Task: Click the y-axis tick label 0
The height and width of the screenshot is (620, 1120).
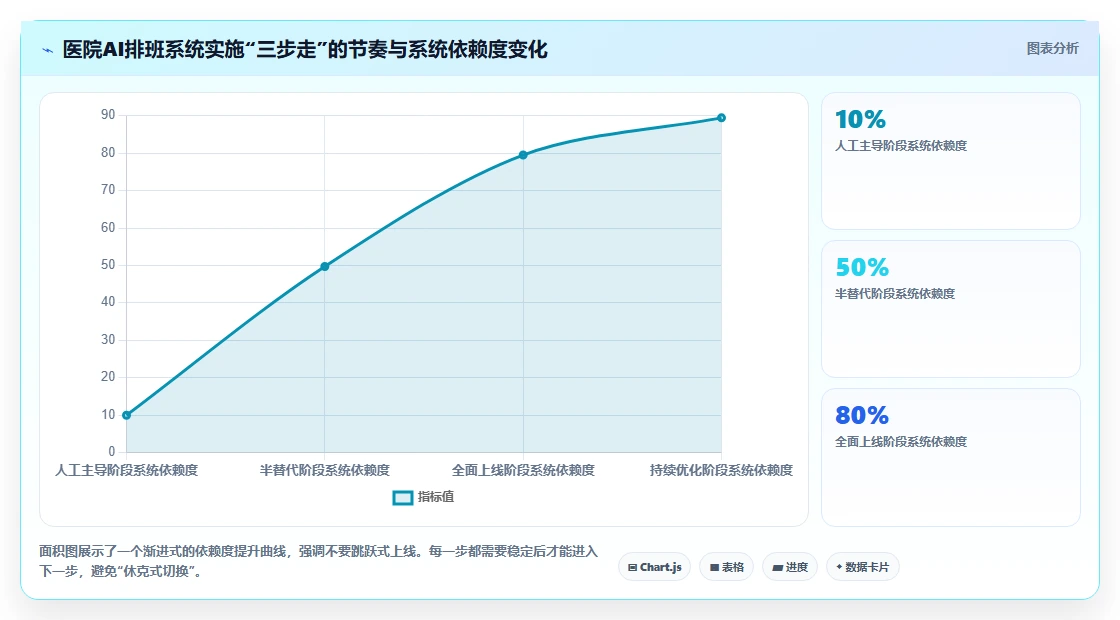Action: (111, 451)
